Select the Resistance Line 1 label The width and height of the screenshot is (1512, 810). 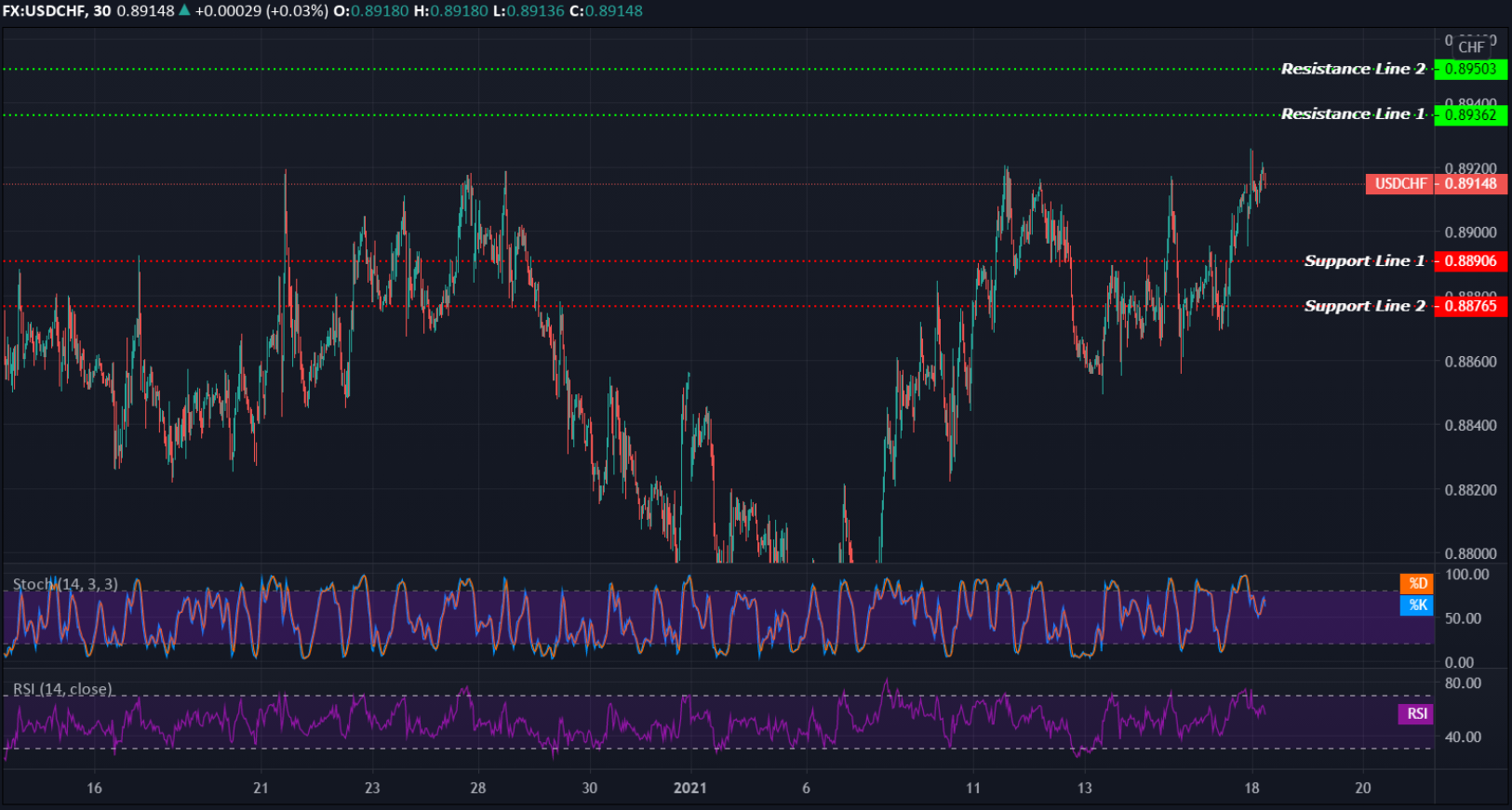1353,113
